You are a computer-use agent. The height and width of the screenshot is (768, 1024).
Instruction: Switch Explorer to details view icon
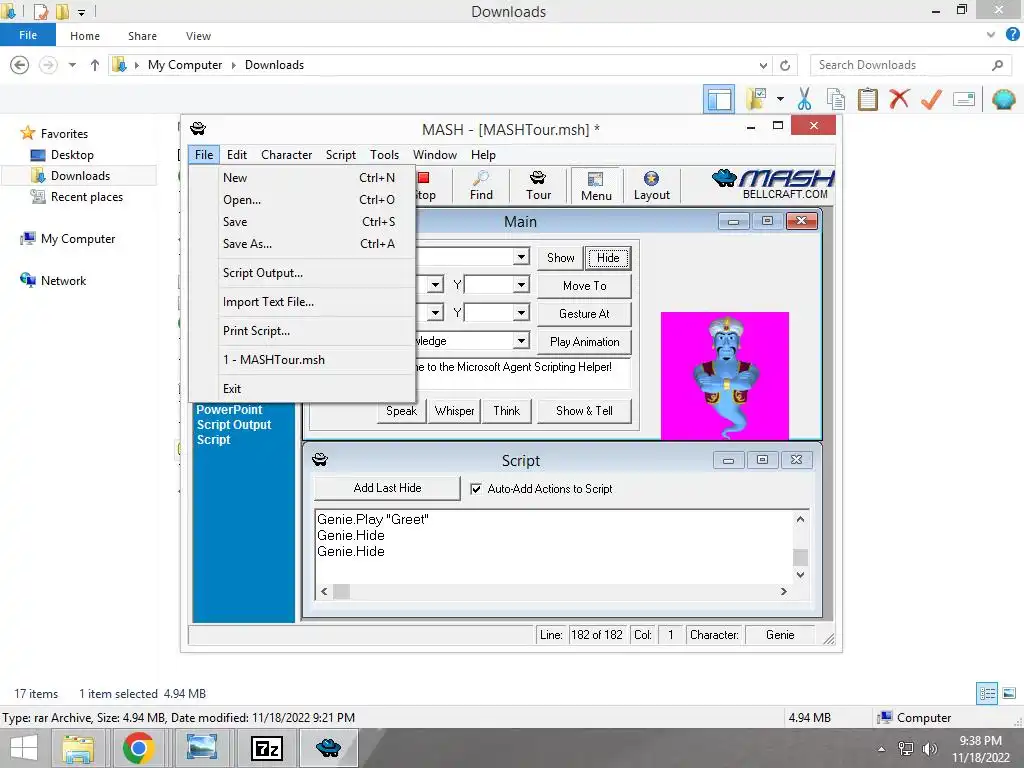(987, 694)
